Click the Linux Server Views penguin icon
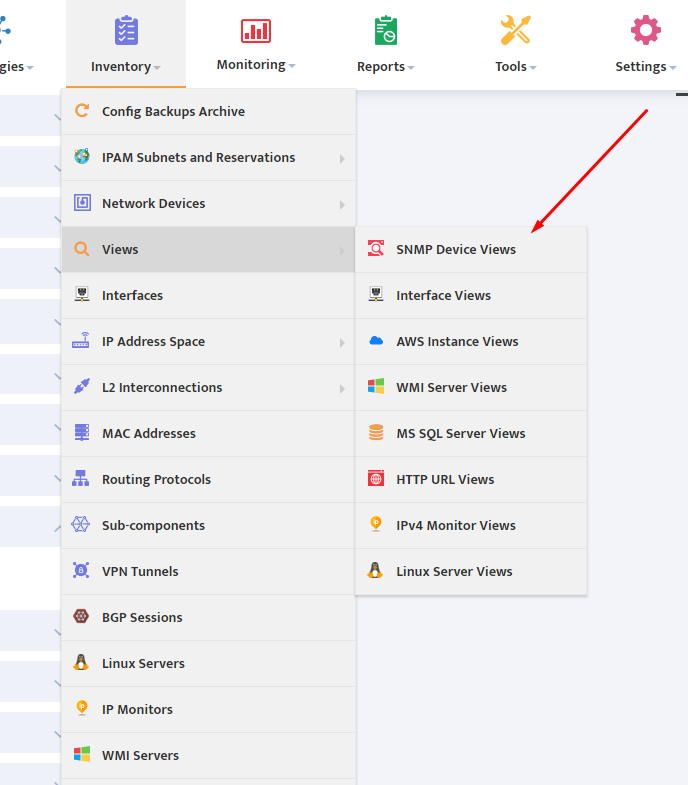The height and width of the screenshot is (785, 688). click(375, 570)
